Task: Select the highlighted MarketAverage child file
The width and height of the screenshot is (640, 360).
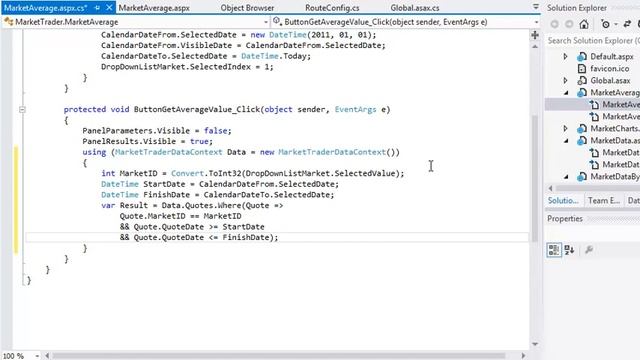Action: (x=621, y=104)
